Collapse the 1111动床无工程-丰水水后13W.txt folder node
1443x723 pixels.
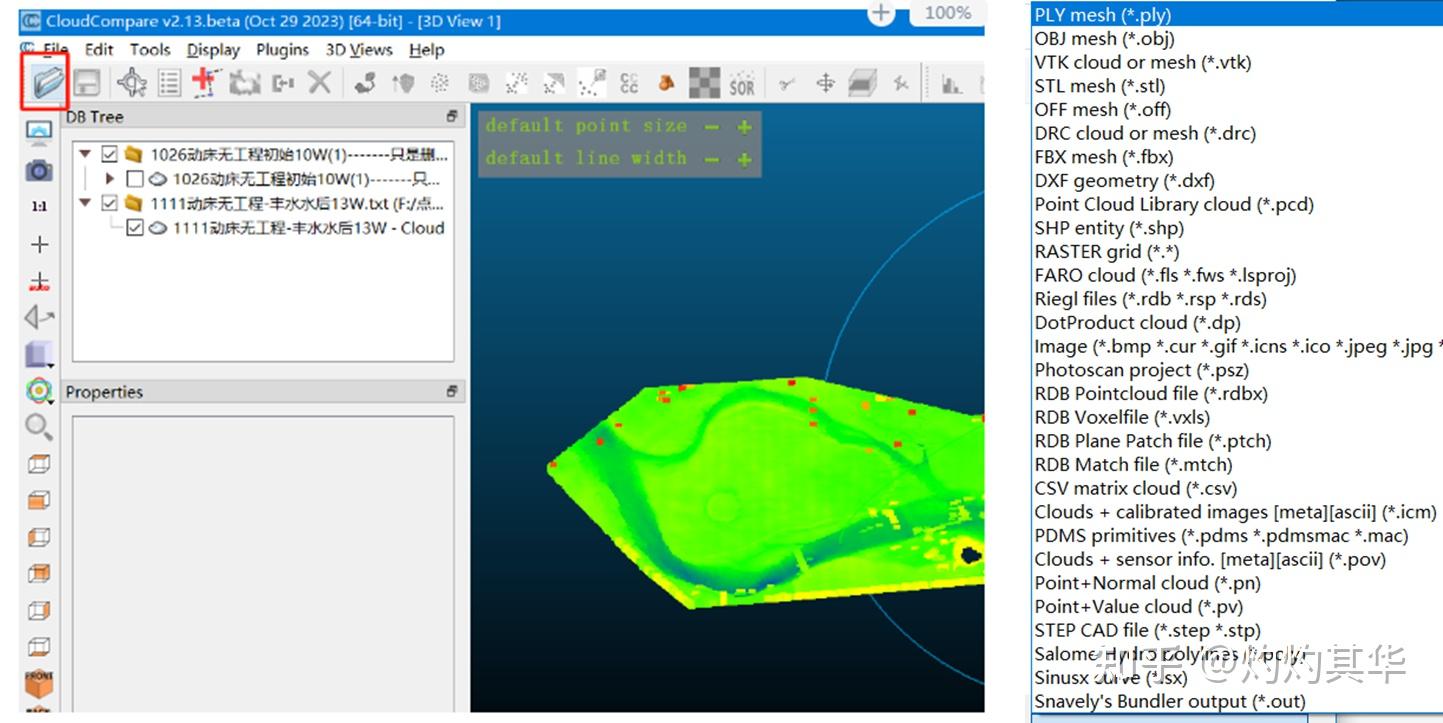point(85,203)
